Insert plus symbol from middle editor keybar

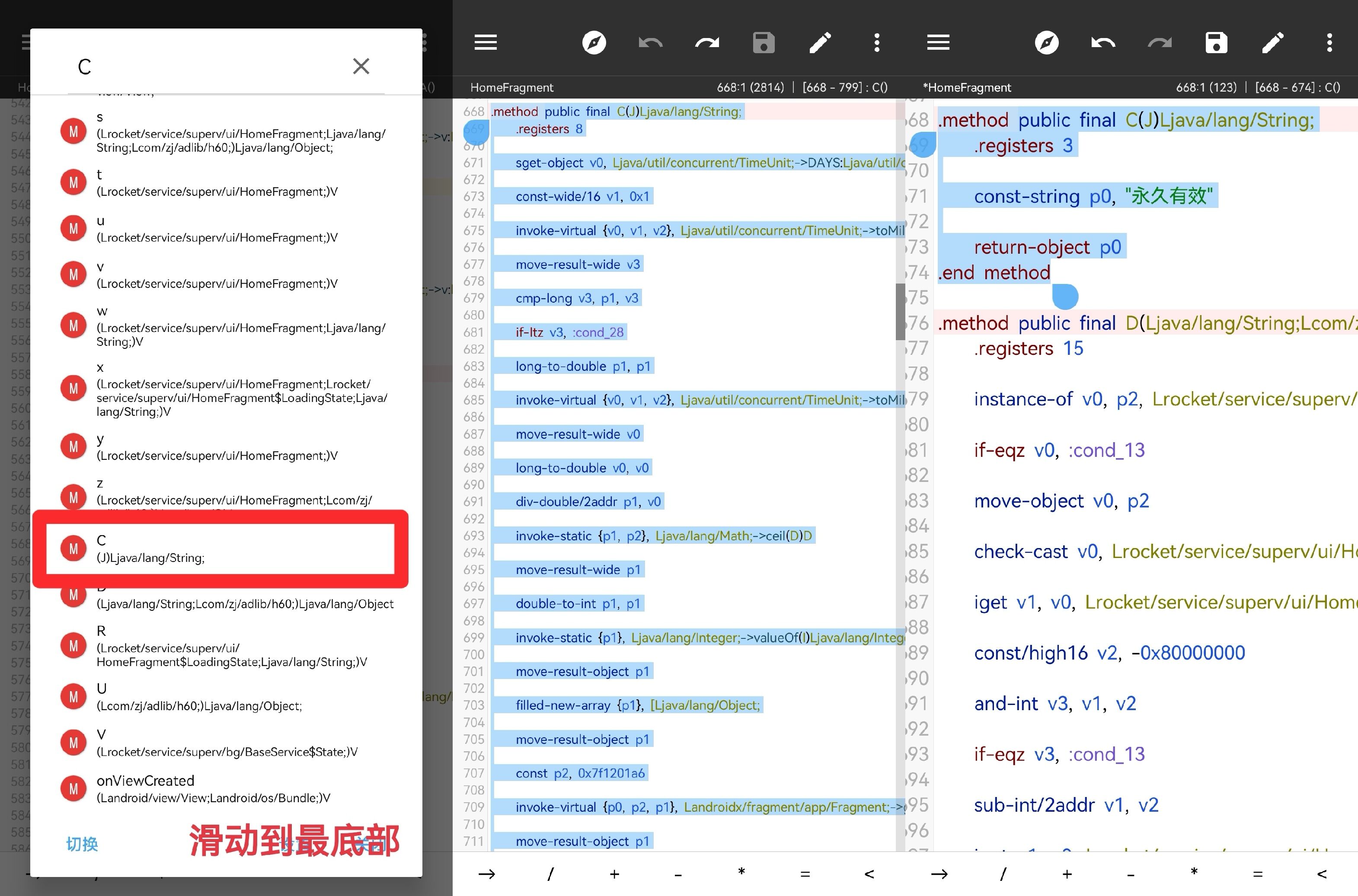click(614, 874)
